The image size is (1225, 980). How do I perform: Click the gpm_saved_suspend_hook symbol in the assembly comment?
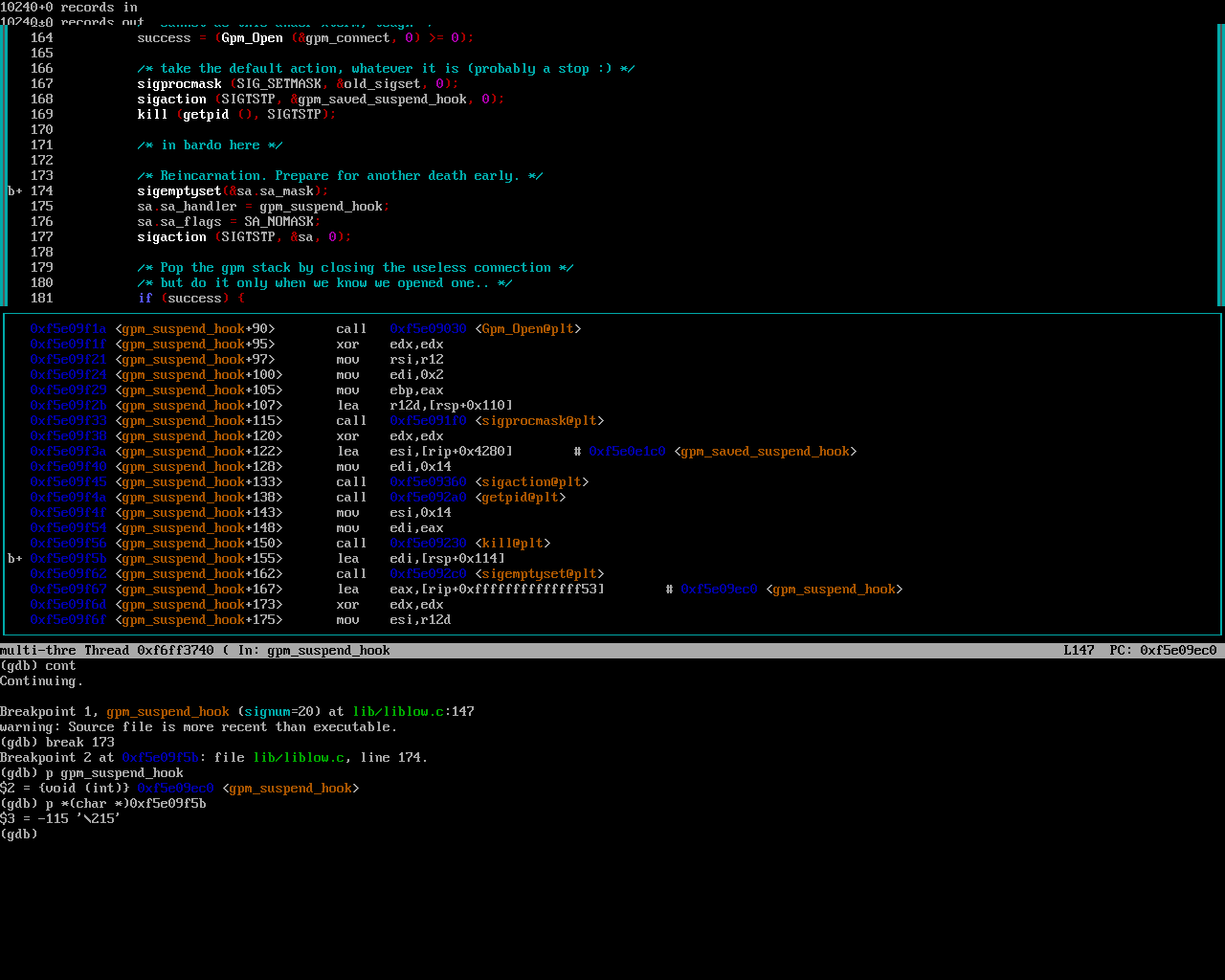tap(765, 452)
